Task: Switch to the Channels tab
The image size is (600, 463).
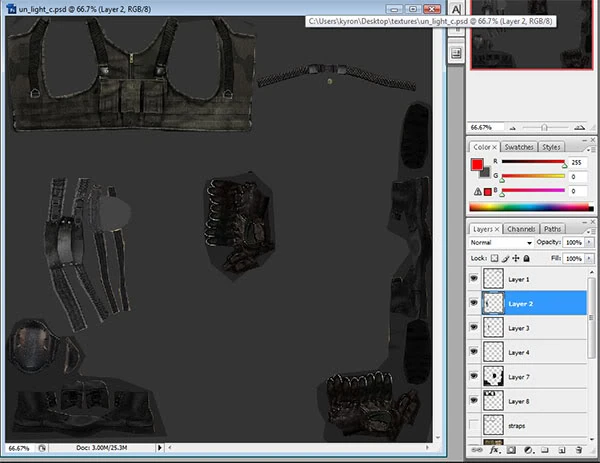Action: tap(521, 229)
